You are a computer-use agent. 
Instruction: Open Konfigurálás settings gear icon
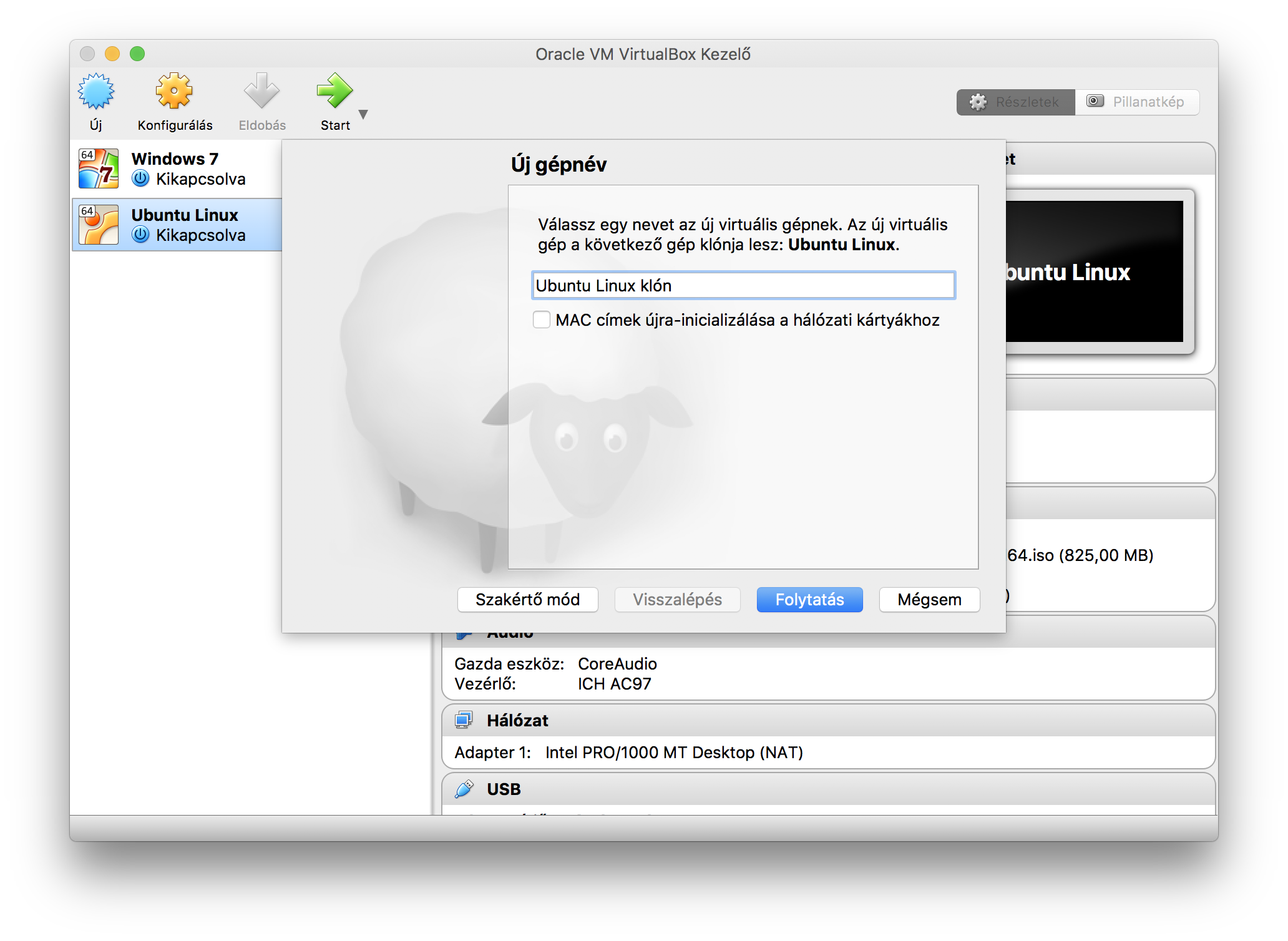coord(174,91)
